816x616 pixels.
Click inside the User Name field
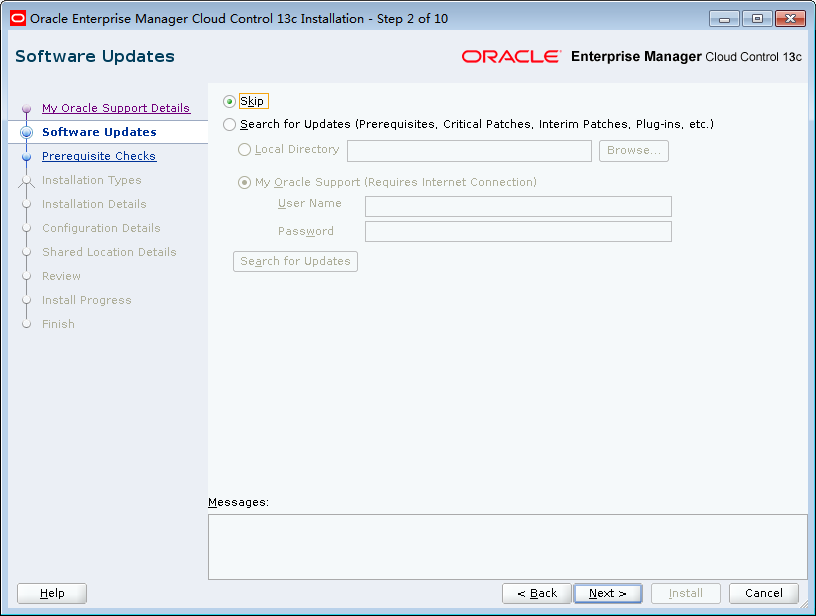tap(517, 206)
